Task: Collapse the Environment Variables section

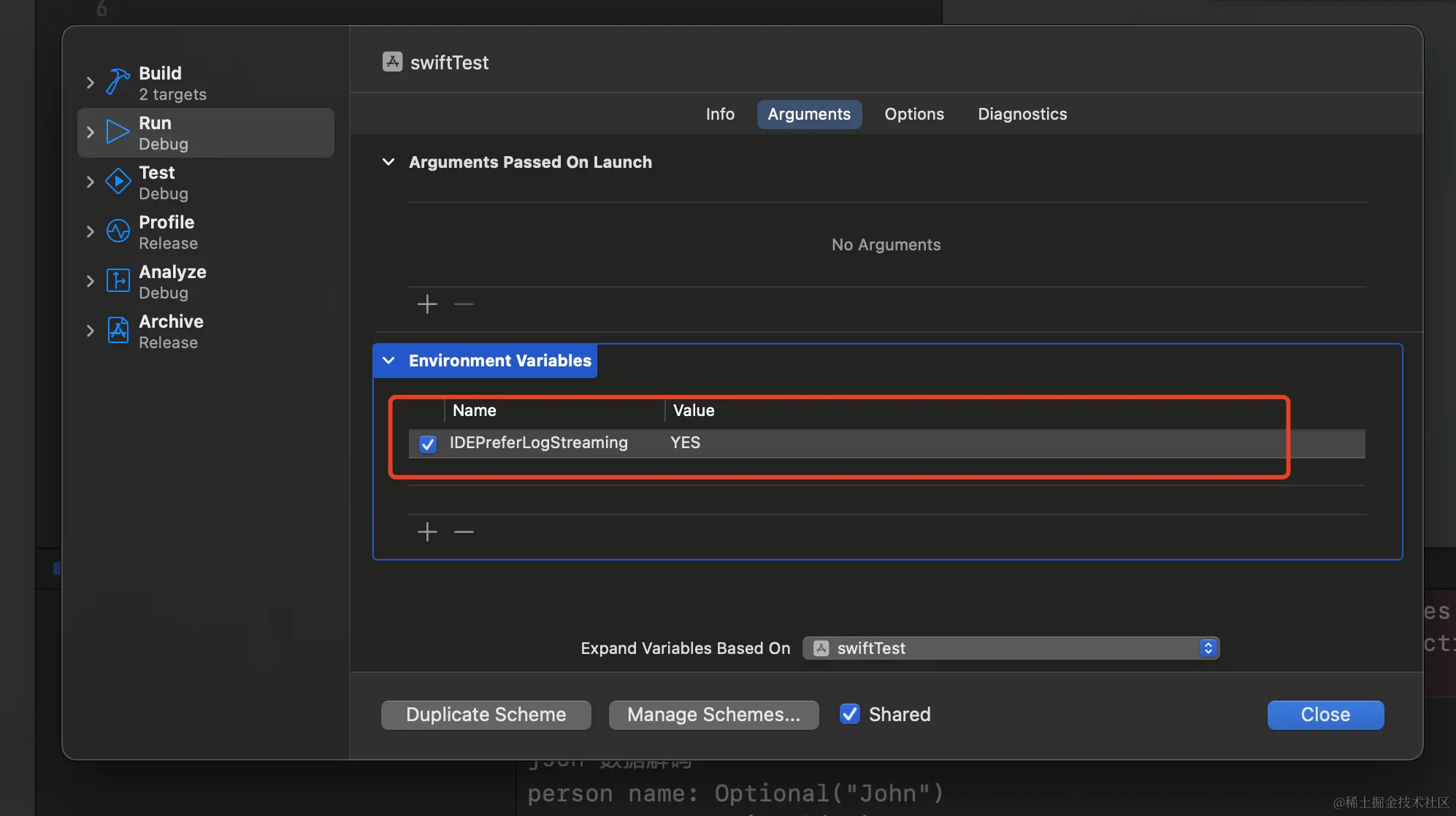Action: point(388,361)
